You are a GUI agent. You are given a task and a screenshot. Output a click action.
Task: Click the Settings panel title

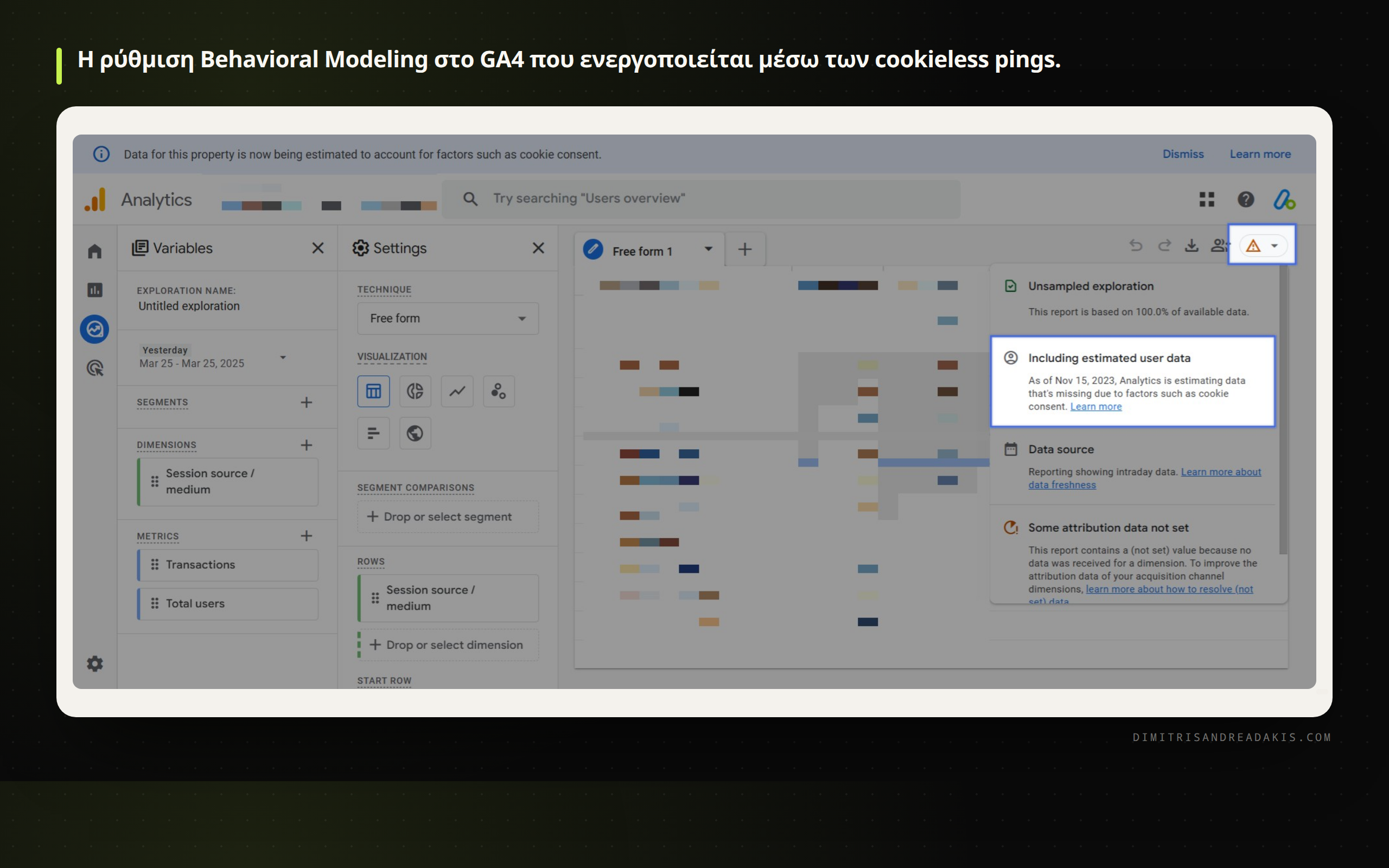click(400, 248)
